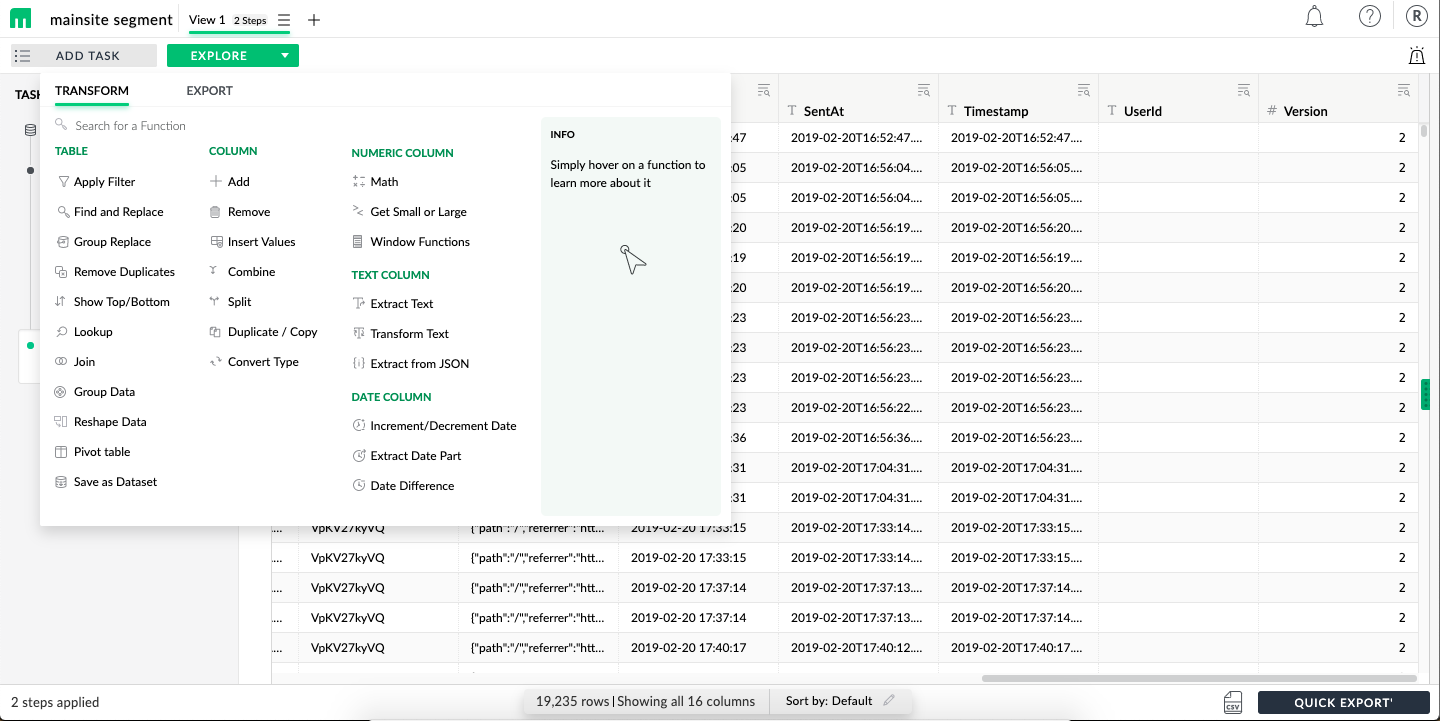Click the EXPLORE button

(x=219, y=56)
